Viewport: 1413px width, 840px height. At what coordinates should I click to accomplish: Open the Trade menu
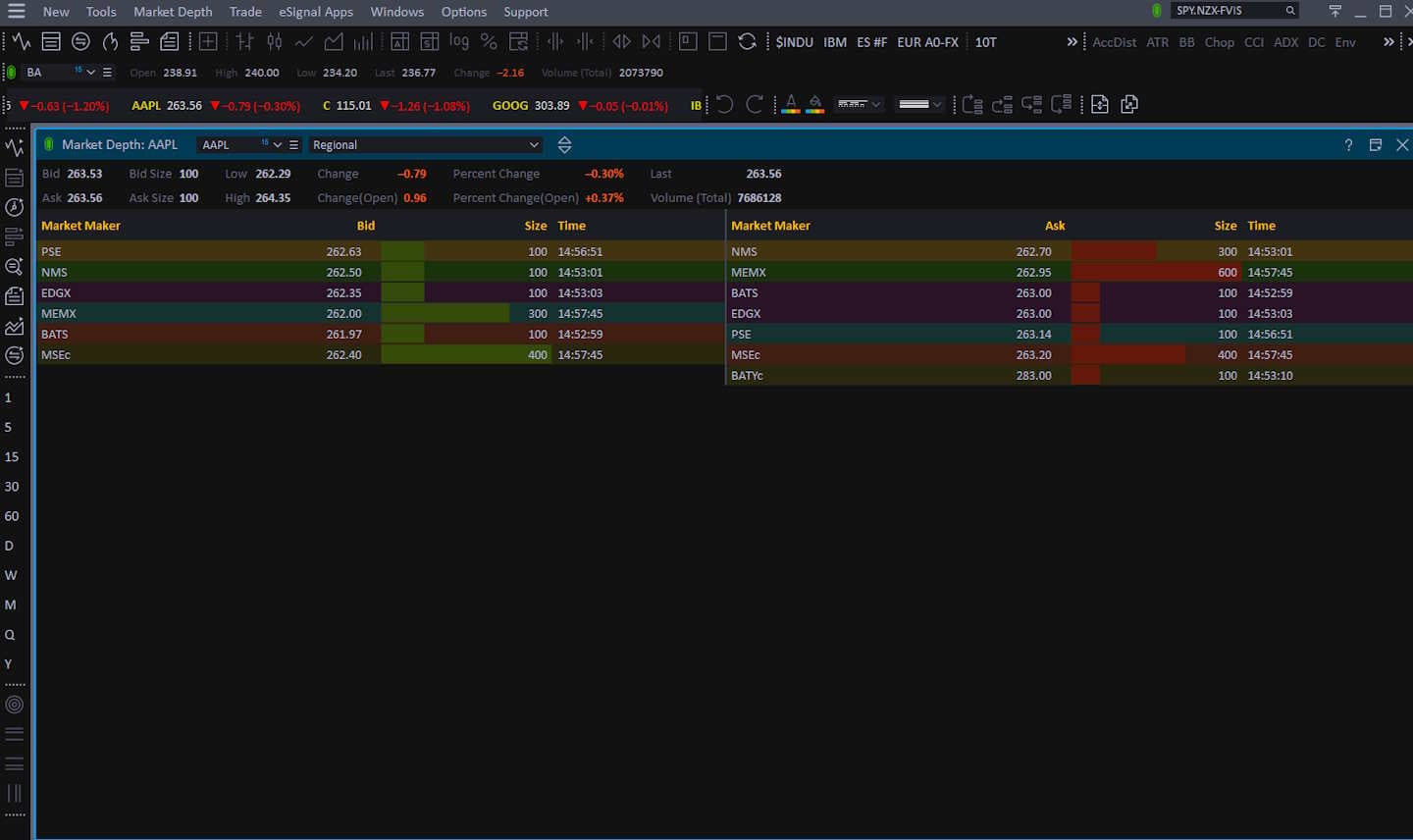click(245, 12)
